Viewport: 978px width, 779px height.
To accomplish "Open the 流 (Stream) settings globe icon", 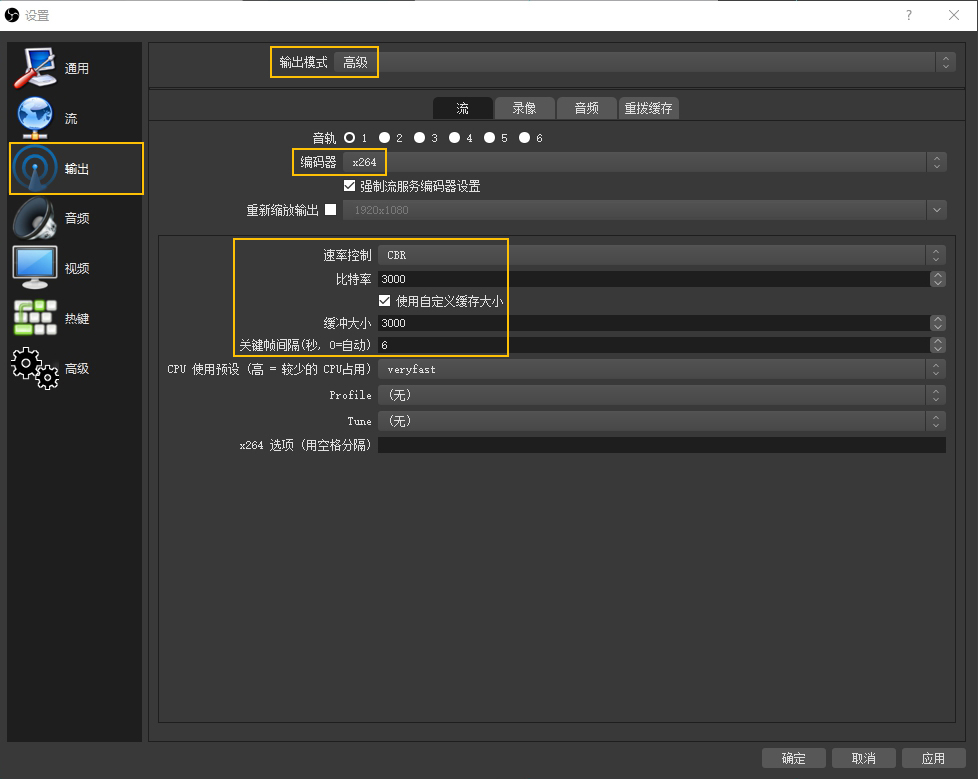I will [35, 119].
